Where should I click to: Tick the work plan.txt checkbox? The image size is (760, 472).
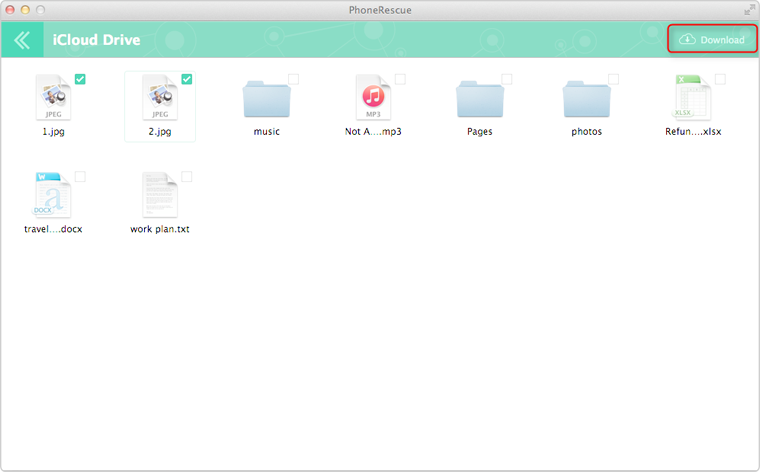187,177
